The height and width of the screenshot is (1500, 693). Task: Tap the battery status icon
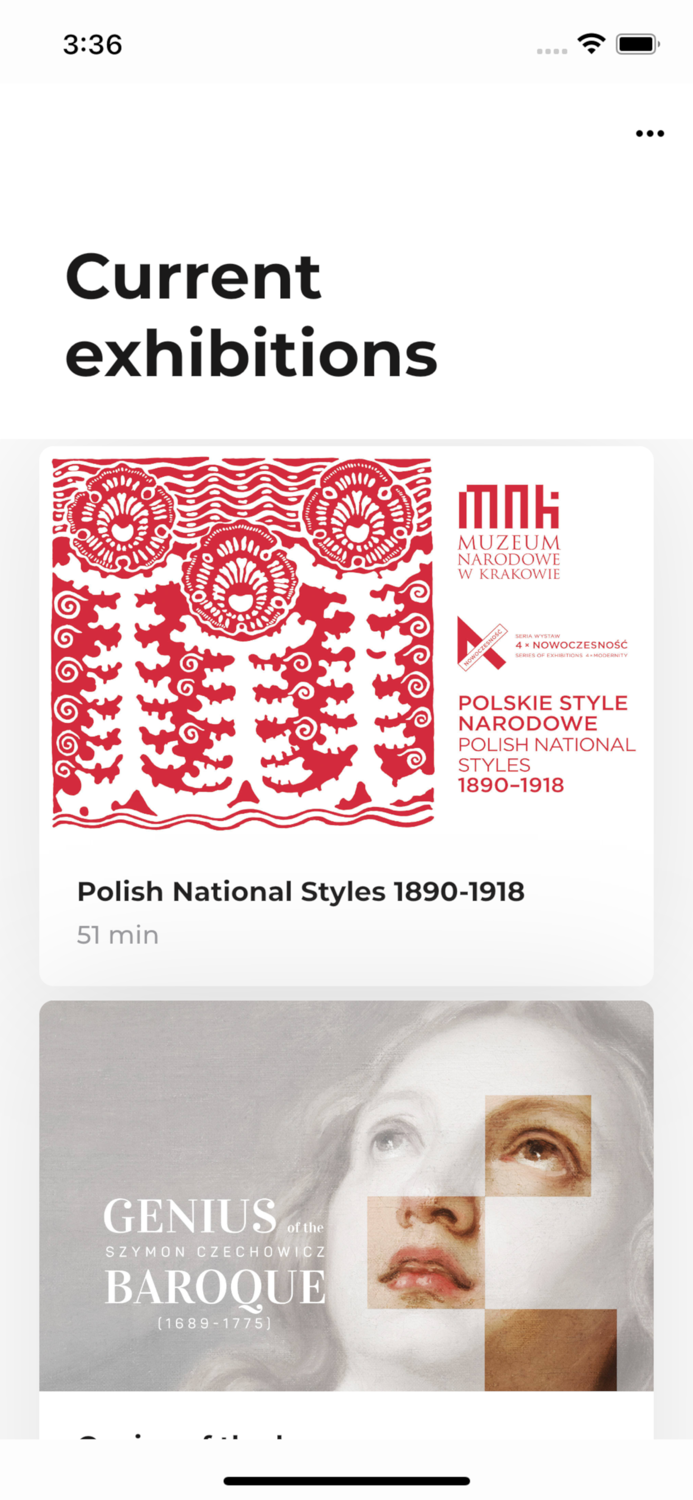pyautogui.click(x=637, y=44)
